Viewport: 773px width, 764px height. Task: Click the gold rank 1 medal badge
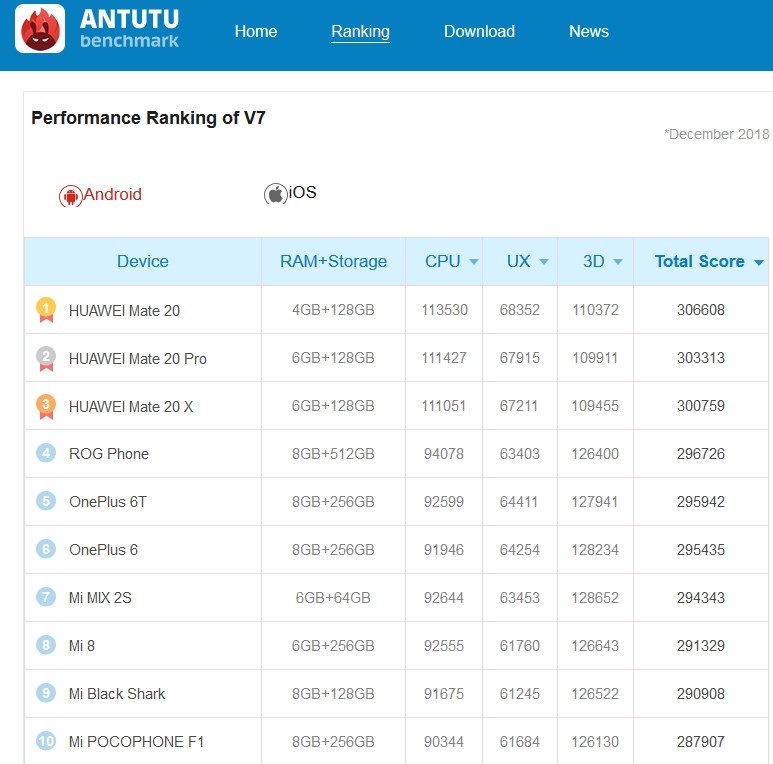(x=45, y=310)
